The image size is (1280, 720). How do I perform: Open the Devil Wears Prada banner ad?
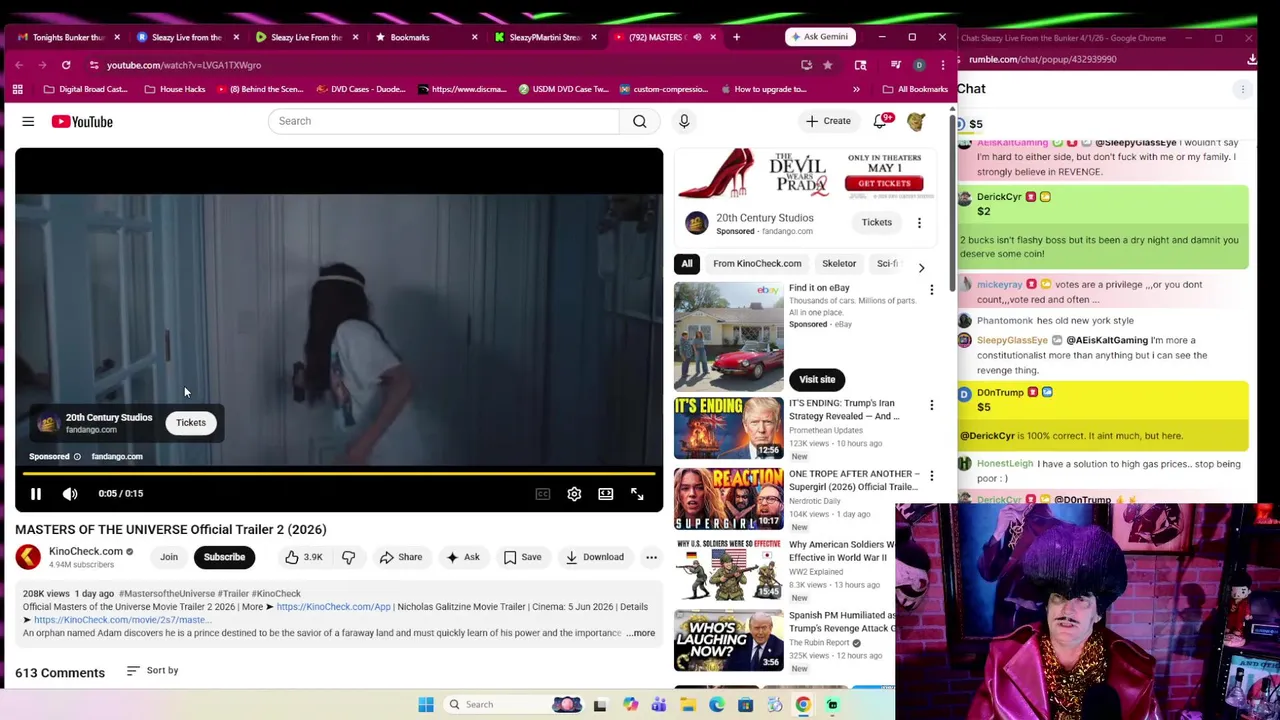[x=806, y=174]
